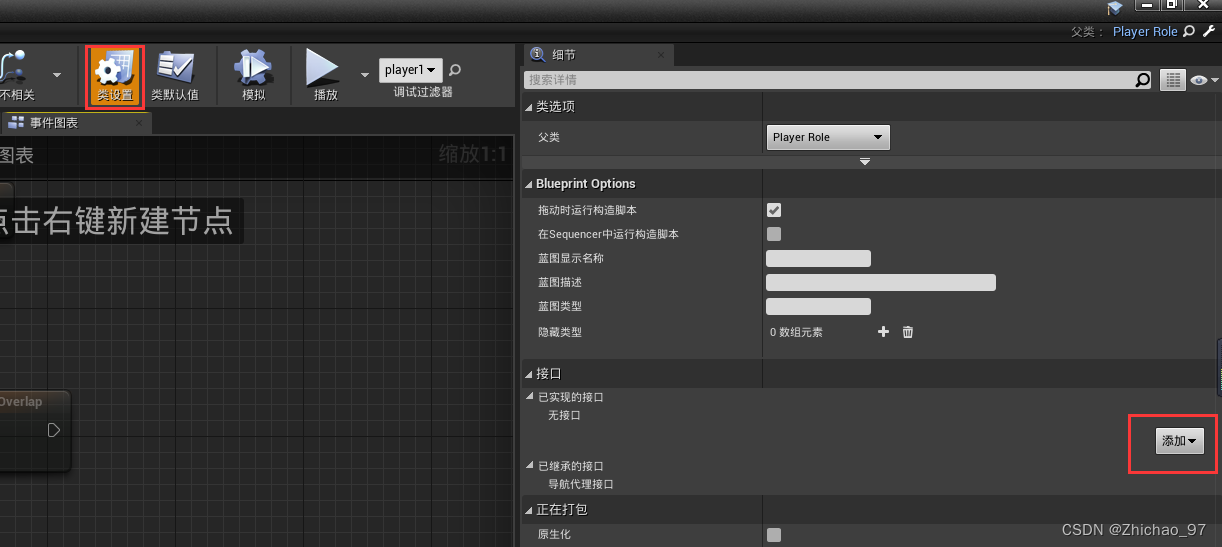Expand advanced options arrow under 类选项
Image resolution: width=1222 pixels, height=547 pixels.
pos(865,162)
